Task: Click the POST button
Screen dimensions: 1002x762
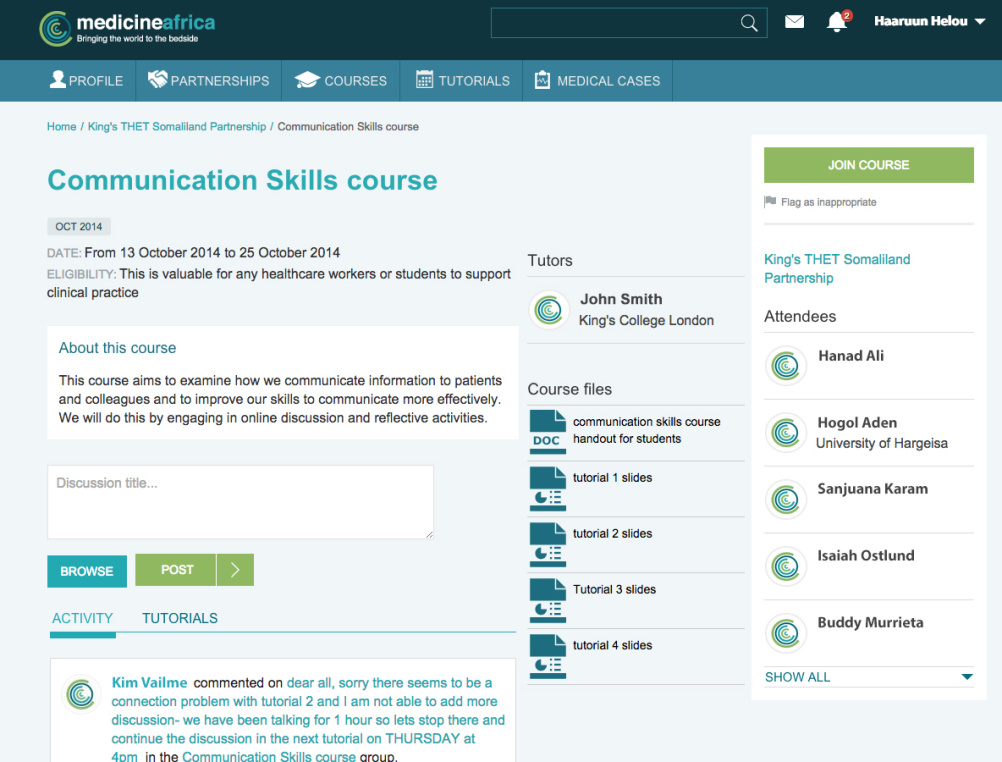Action: [x=176, y=570]
